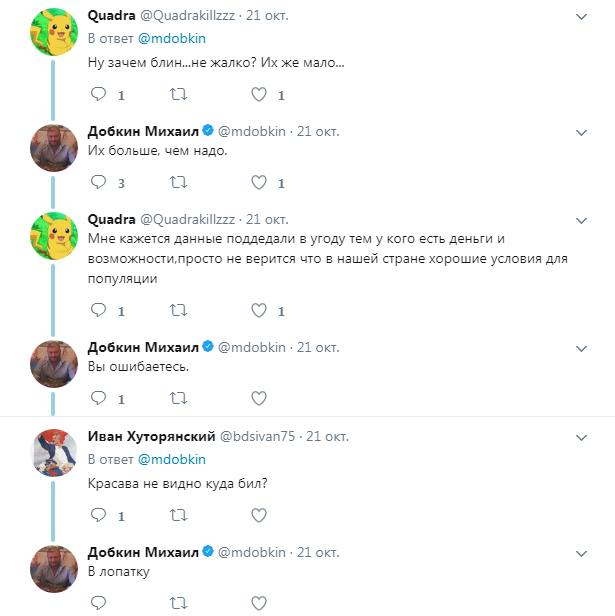Reply to "Их больше, чем надо" tweet

[x=98, y=182]
